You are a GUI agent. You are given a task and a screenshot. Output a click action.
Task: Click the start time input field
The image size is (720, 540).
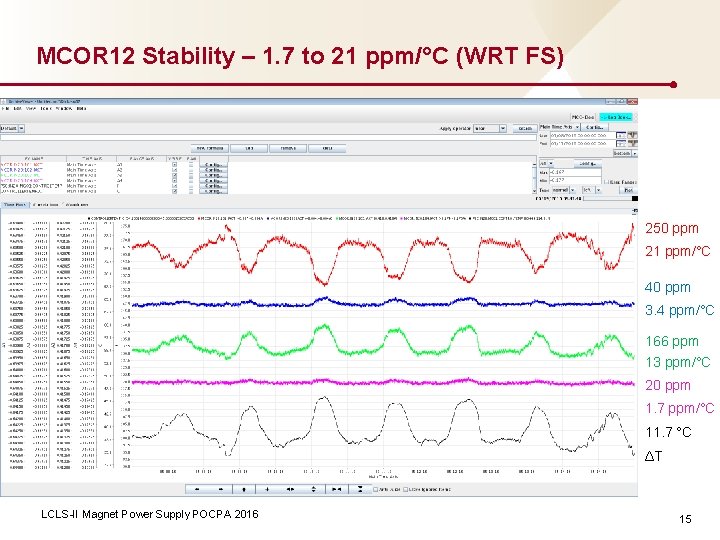click(583, 135)
